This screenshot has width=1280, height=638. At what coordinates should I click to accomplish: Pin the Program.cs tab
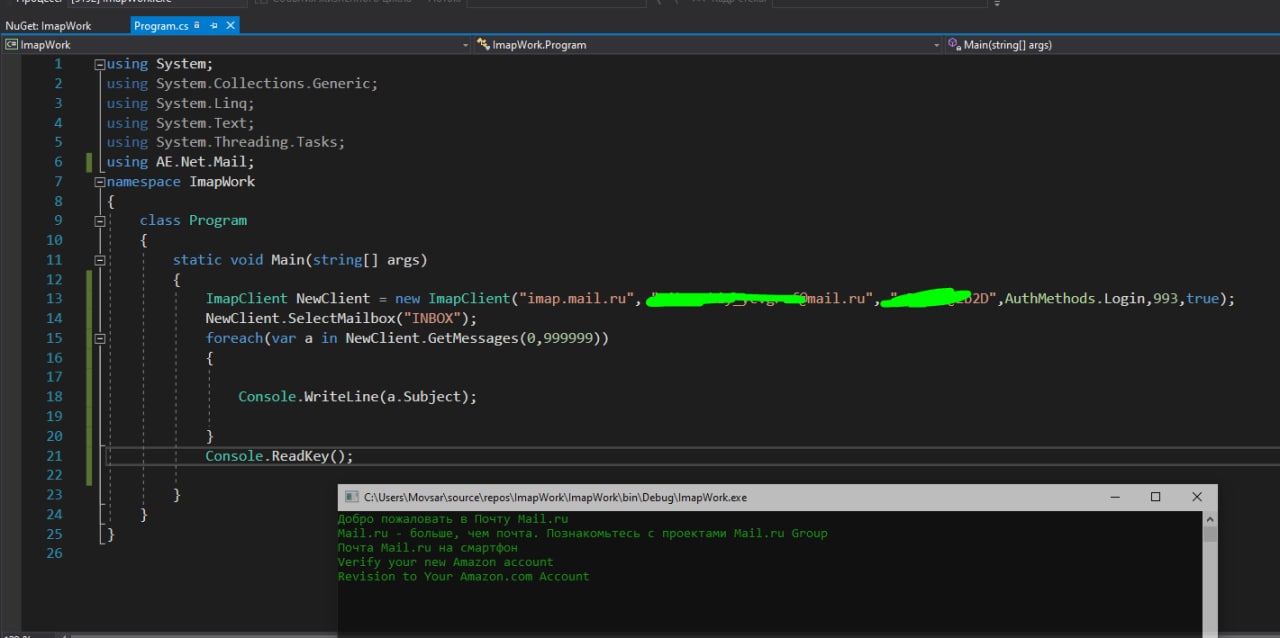213,26
